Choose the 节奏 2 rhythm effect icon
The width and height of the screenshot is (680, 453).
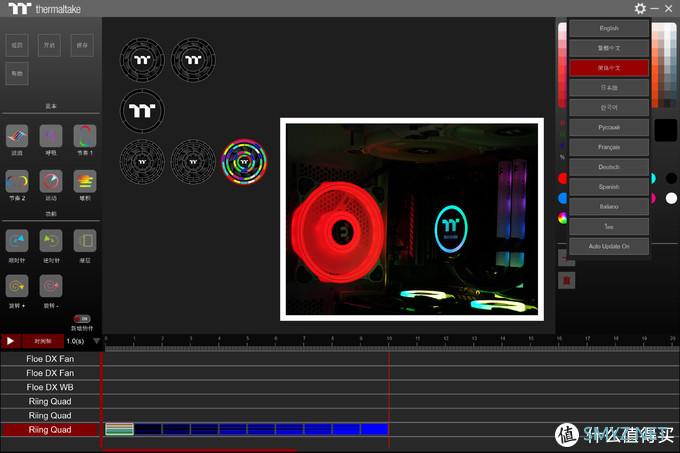(17, 181)
